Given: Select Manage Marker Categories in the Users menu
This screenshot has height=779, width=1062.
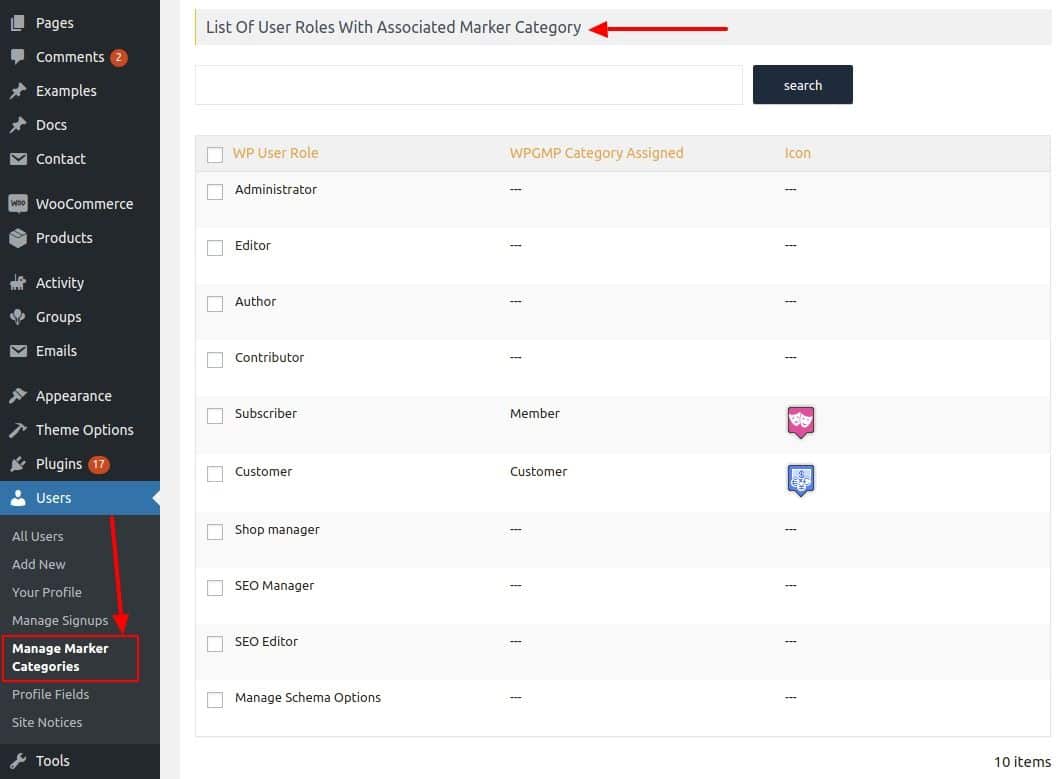Looking at the screenshot, I should [60, 656].
